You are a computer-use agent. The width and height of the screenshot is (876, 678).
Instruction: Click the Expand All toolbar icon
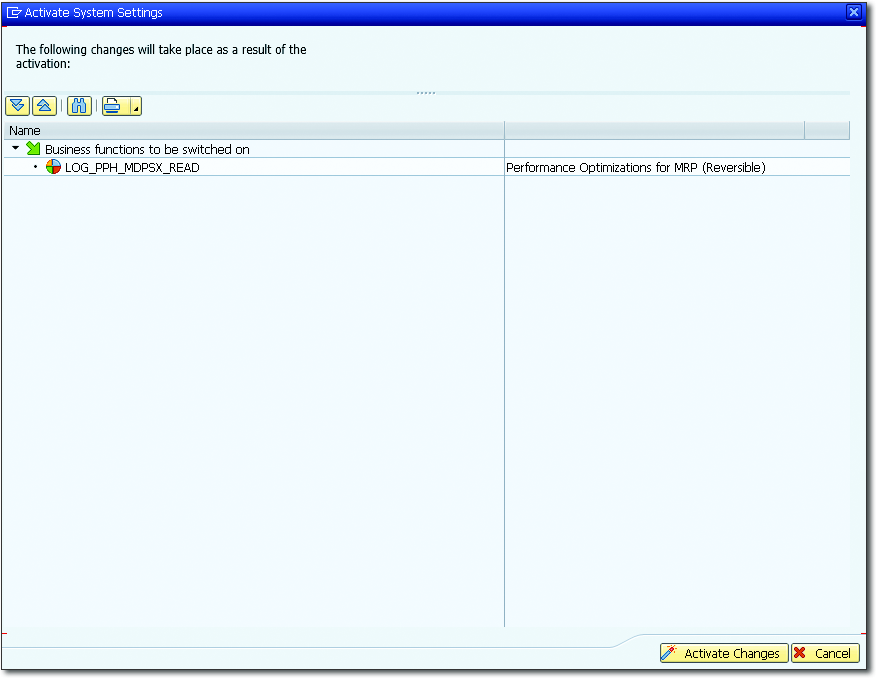click(17, 106)
